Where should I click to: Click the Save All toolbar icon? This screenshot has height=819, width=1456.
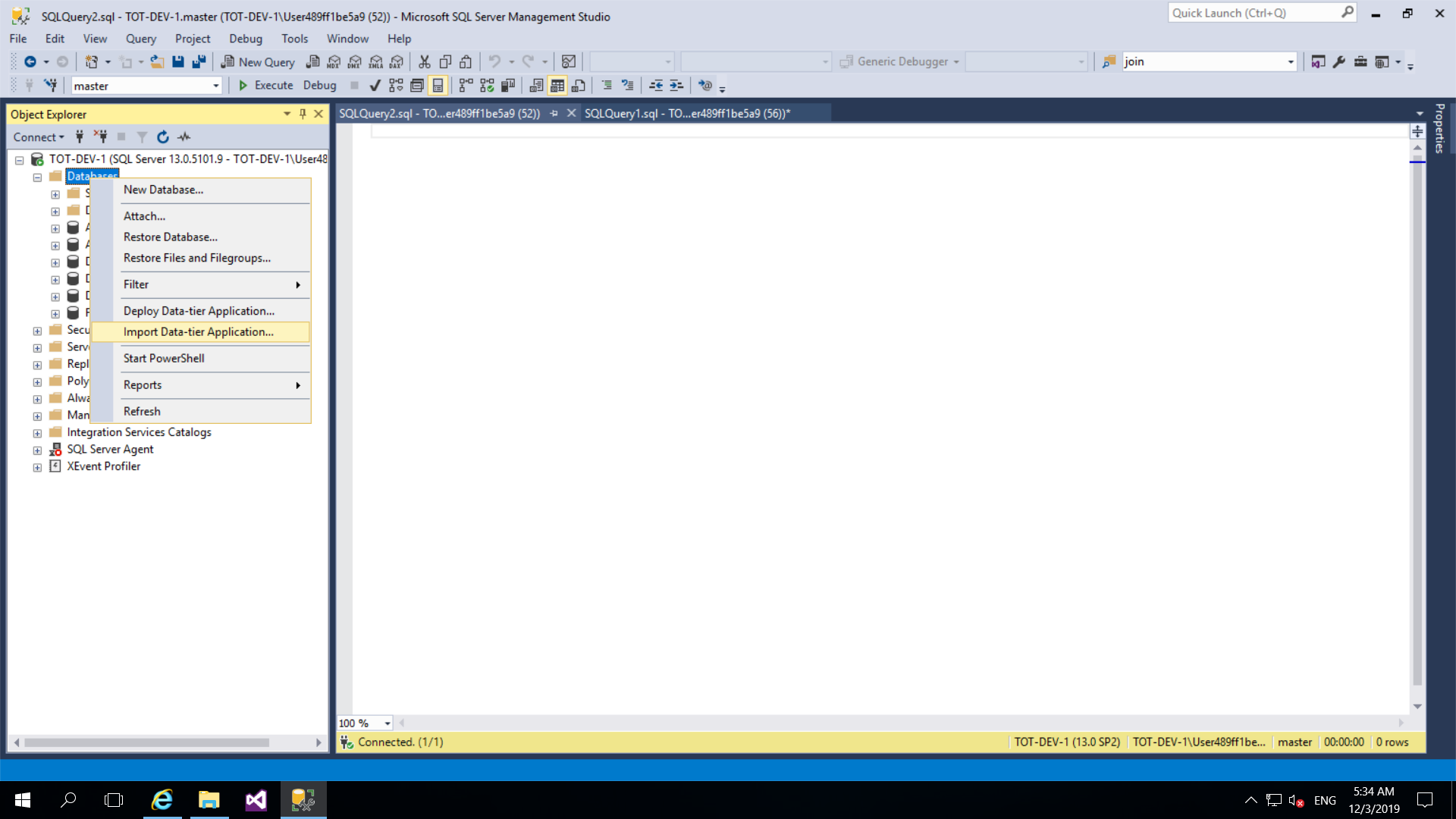[199, 62]
